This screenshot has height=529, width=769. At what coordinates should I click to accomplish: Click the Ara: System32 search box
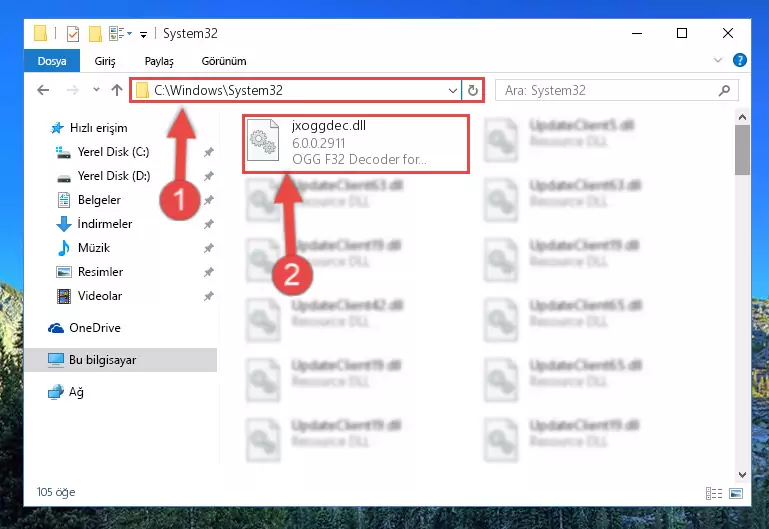coord(616,91)
